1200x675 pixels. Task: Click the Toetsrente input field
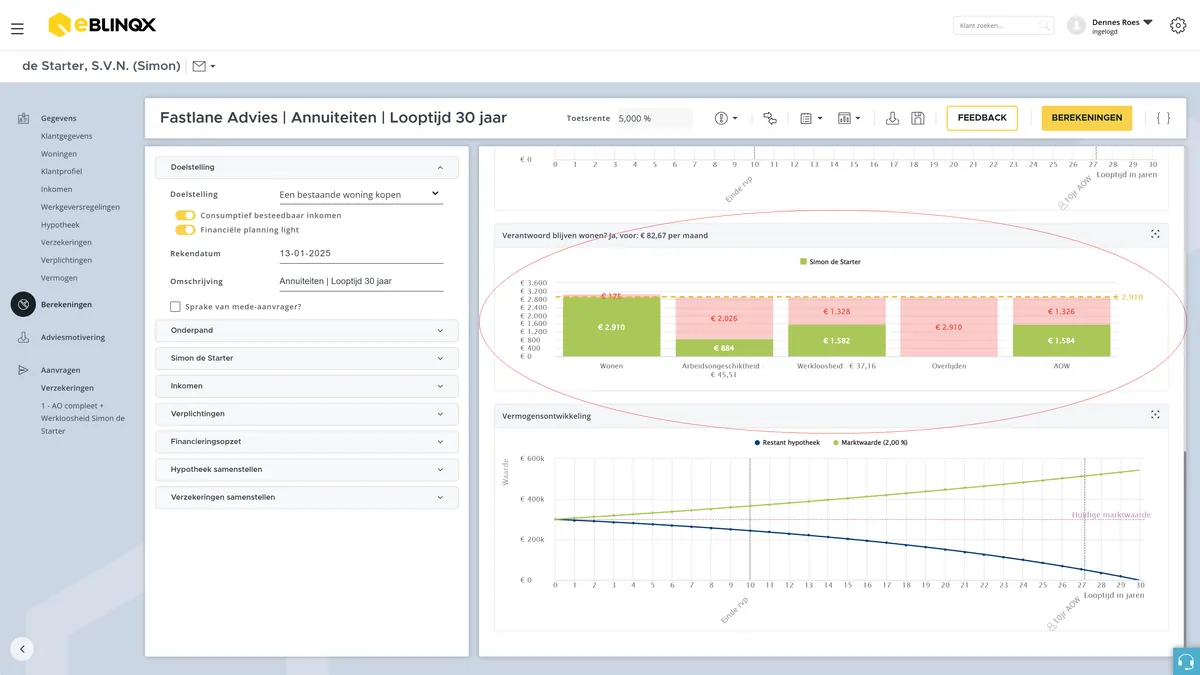[x=654, y=118]
